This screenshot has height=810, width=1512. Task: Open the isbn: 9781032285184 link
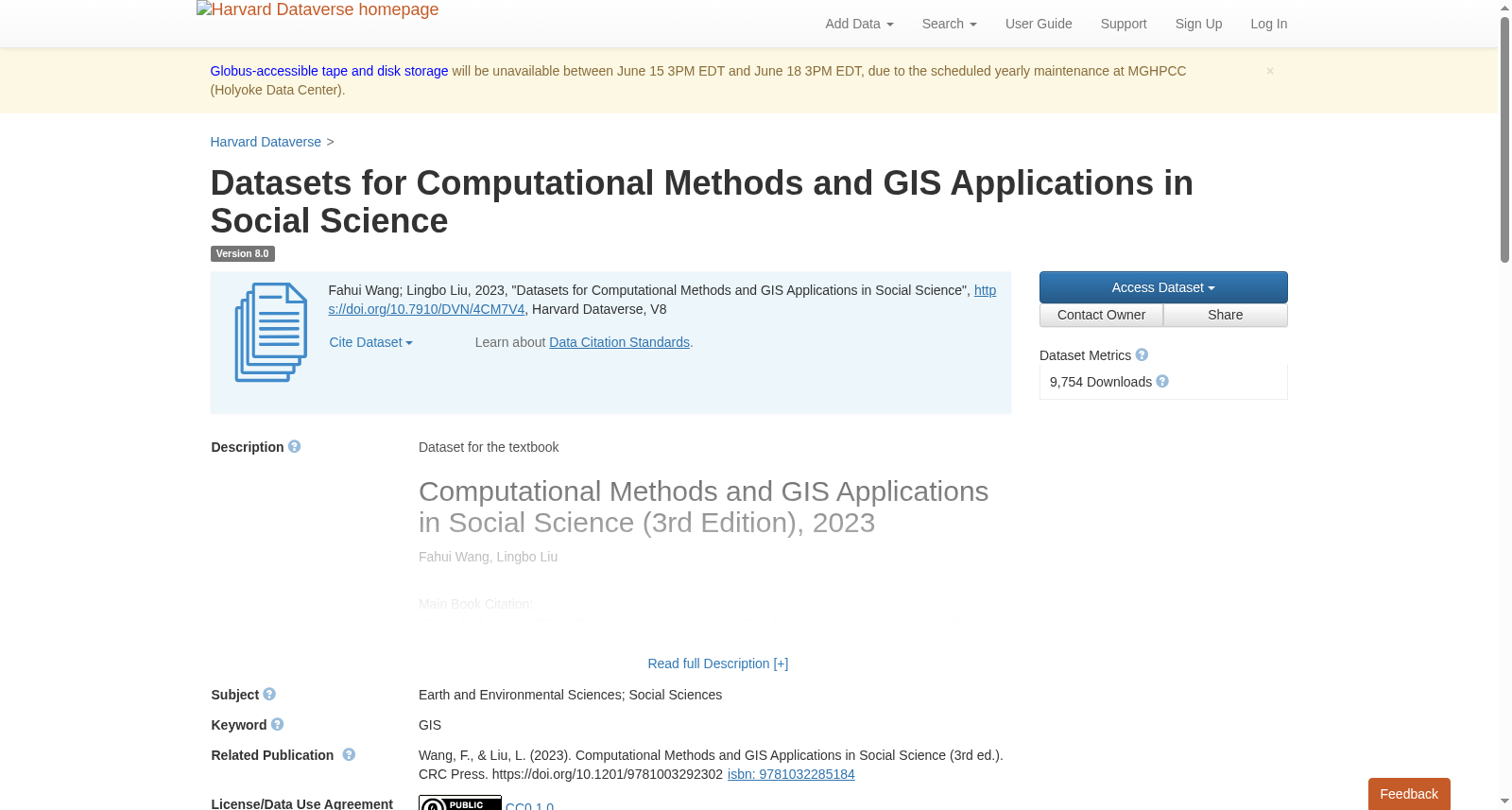pyautogui.click(x=791, y=774)
